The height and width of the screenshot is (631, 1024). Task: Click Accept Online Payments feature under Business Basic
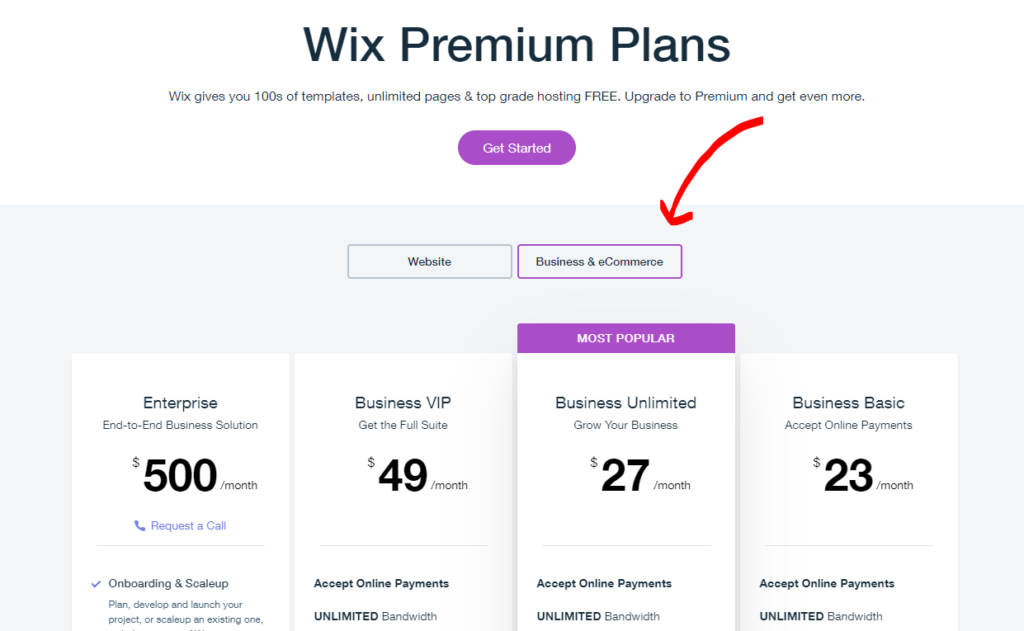tap(827, 583)
